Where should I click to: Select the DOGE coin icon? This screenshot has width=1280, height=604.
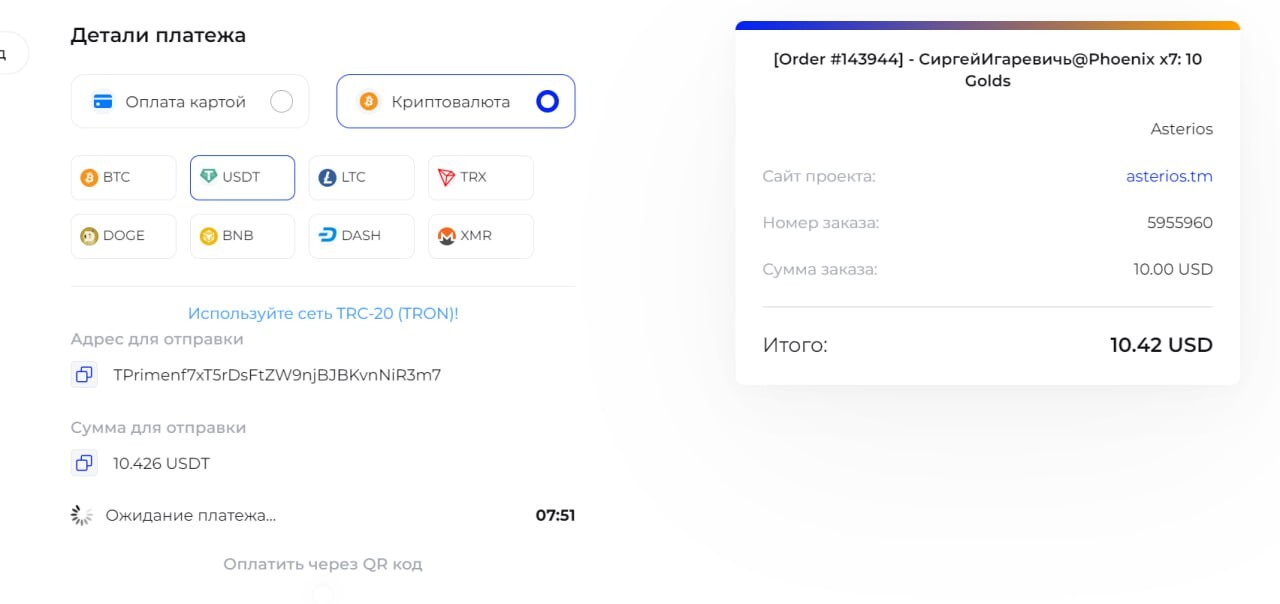(x=90, y=236)
